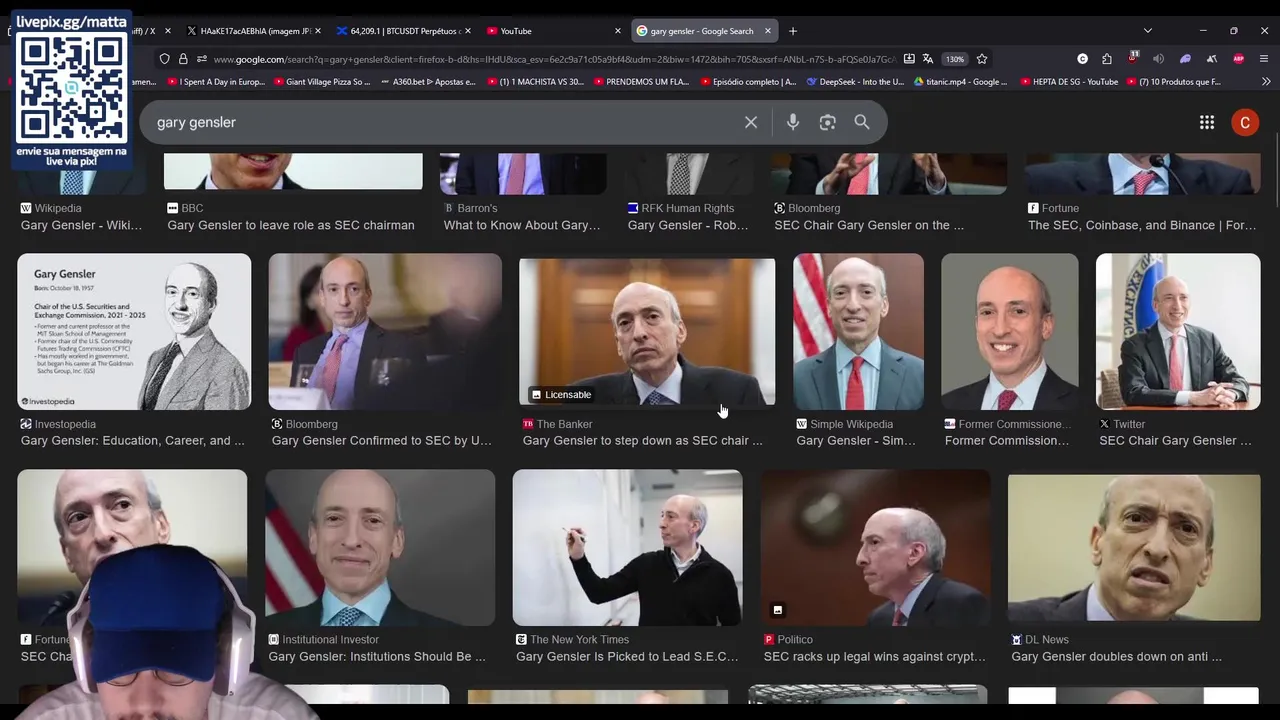Viewport: 1280px width, 720px height.
Task: List all tabs with the dropdown arrow
Action: (x=1147, y=31)
